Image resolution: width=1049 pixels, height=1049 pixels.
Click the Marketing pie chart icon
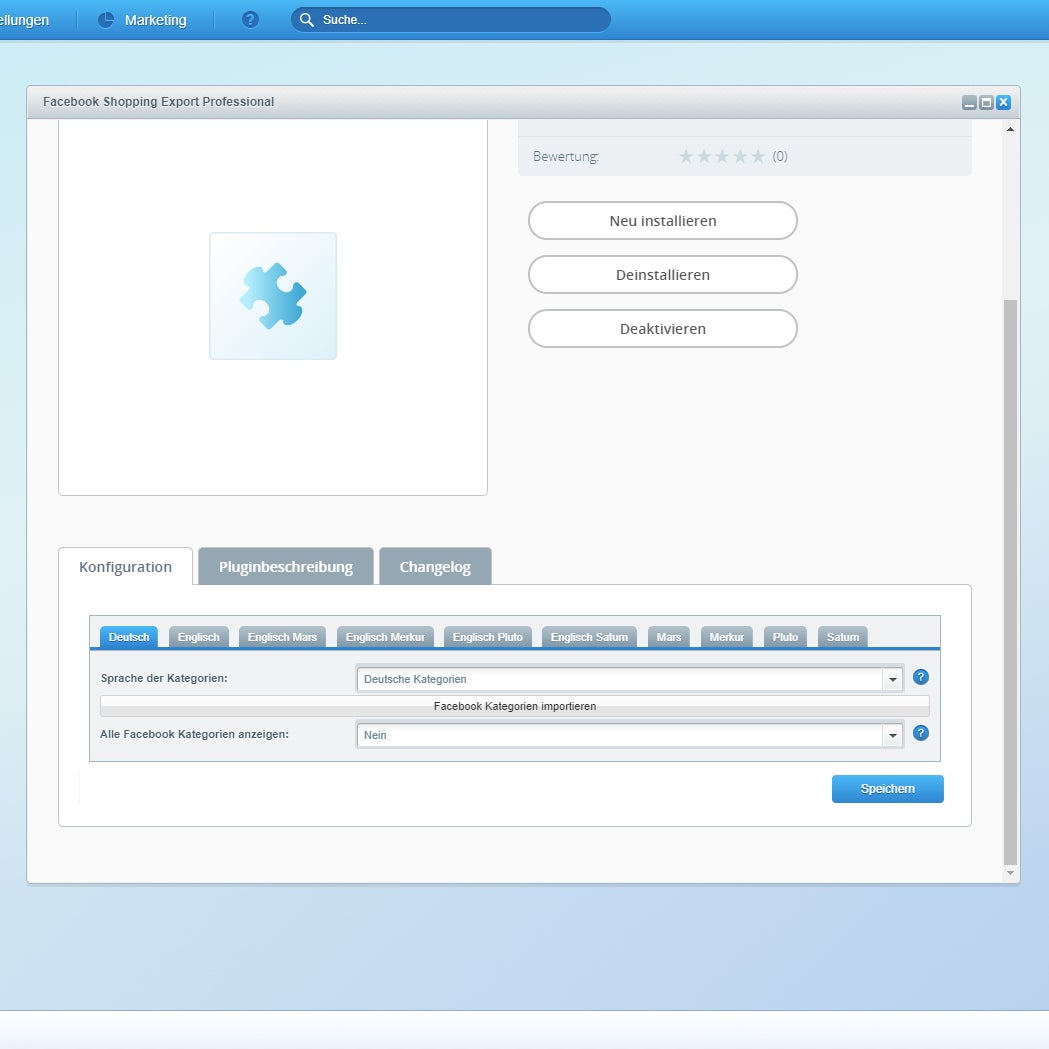(106, 20)
